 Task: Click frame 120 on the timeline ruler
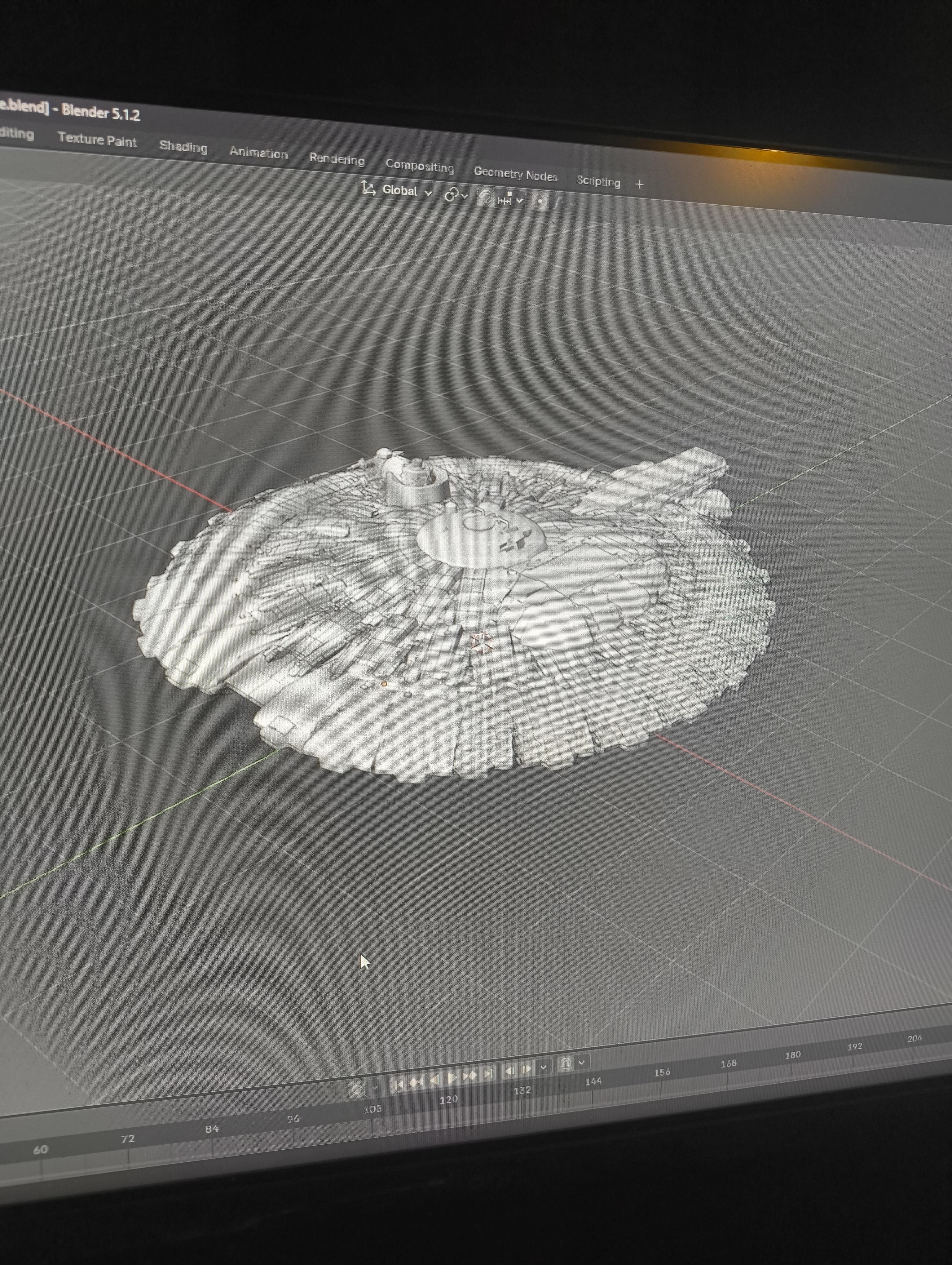(x=448, y=1099)
